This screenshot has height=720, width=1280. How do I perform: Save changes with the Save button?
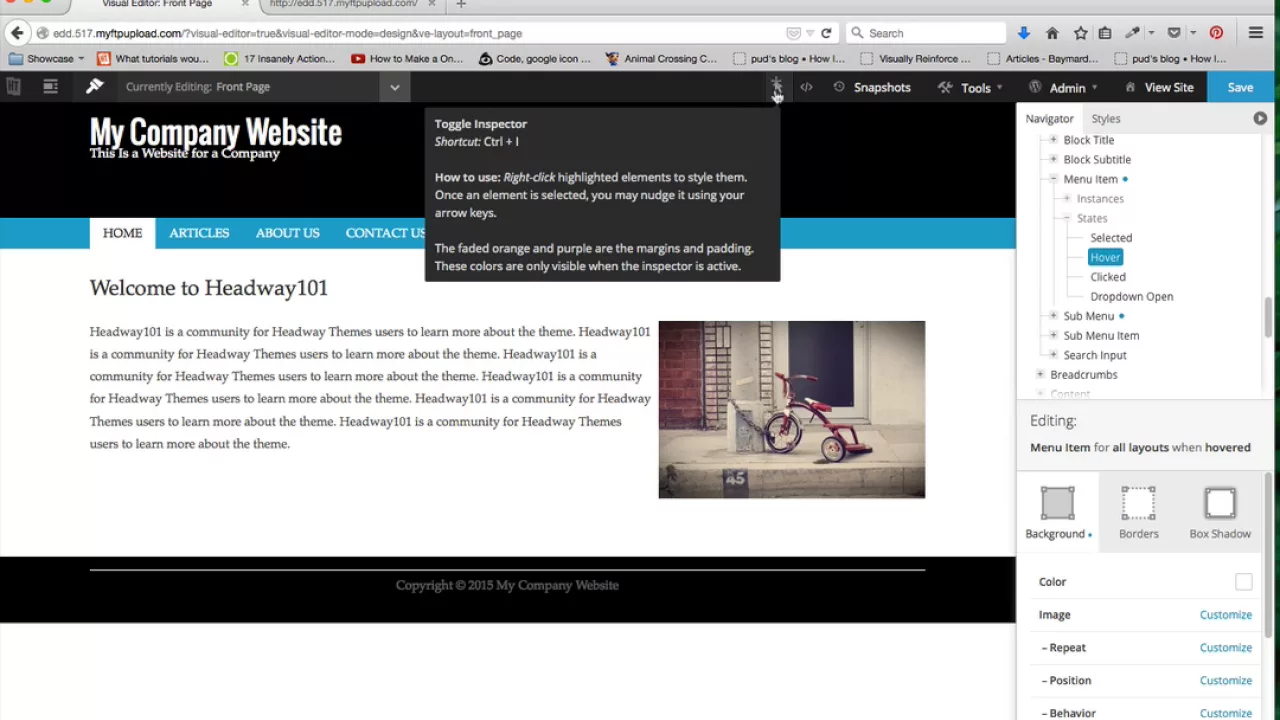click(1240, 87)
